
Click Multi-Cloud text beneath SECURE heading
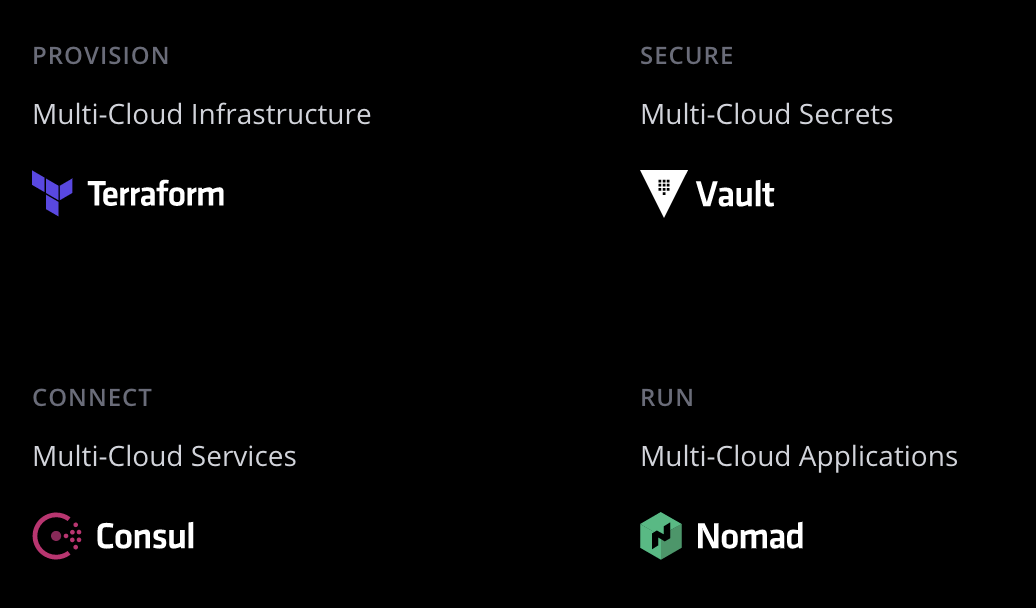coord(716,114)
